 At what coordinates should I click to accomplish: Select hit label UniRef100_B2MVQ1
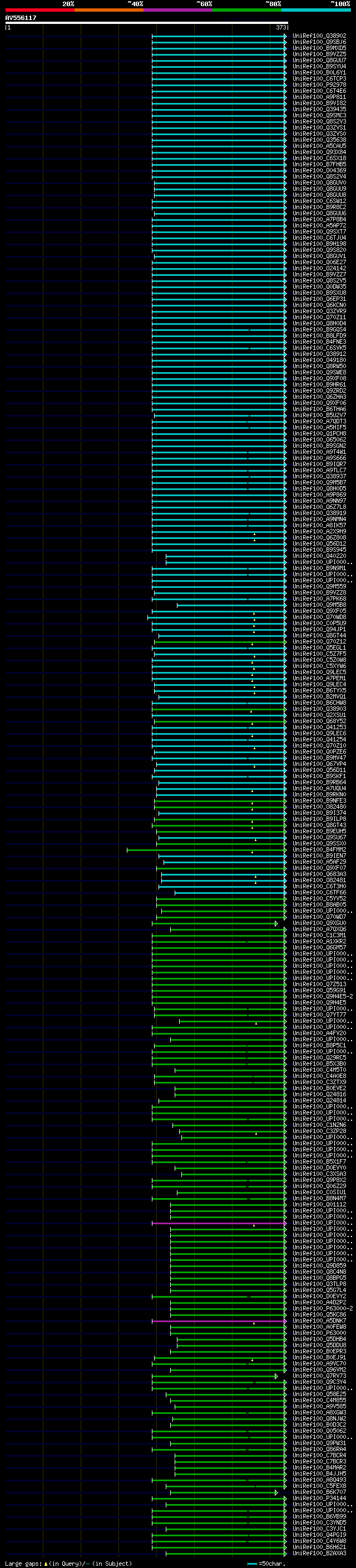tap(319, 696)
